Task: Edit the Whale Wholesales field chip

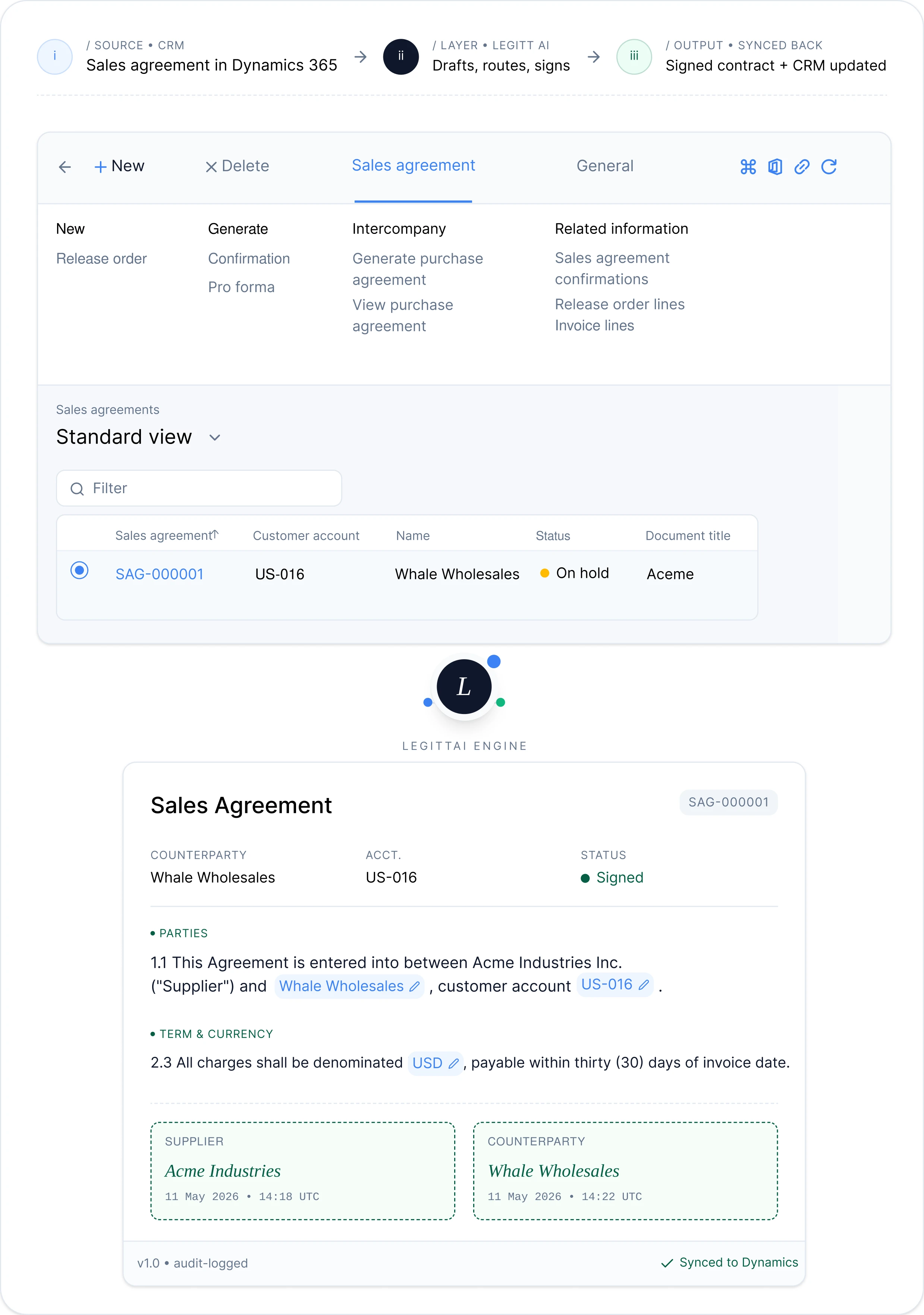Action: [349, 986]
